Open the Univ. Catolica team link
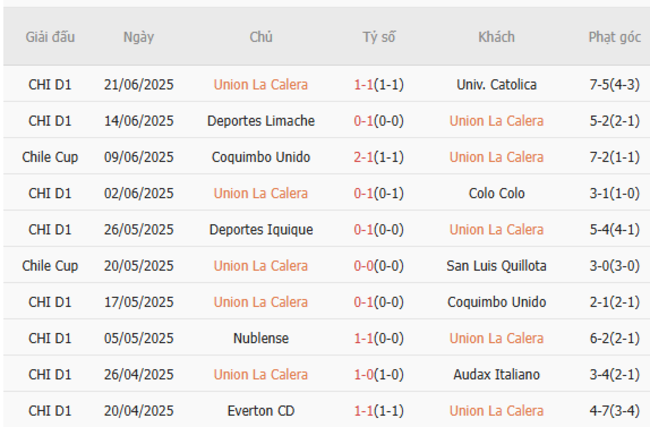This screenshot has width=650, height=427. (496, 85)
